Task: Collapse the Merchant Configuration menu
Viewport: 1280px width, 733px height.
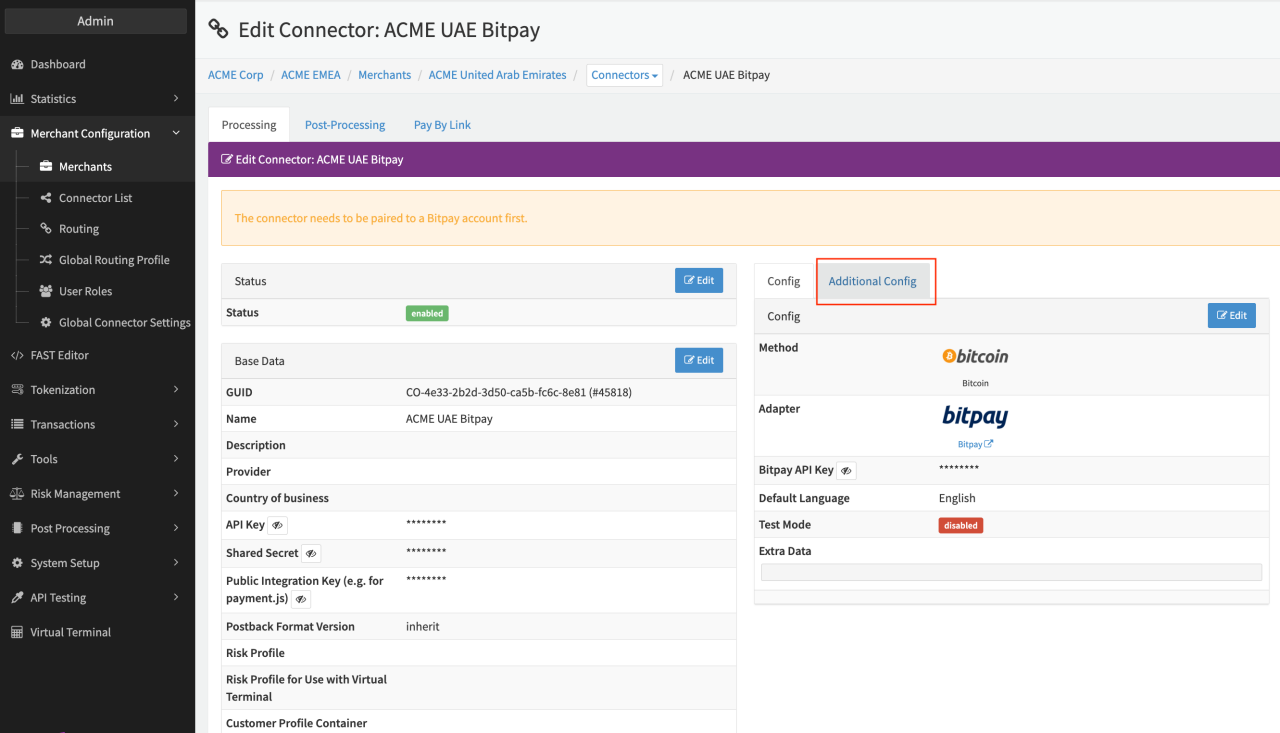Action: pos(95,133)
